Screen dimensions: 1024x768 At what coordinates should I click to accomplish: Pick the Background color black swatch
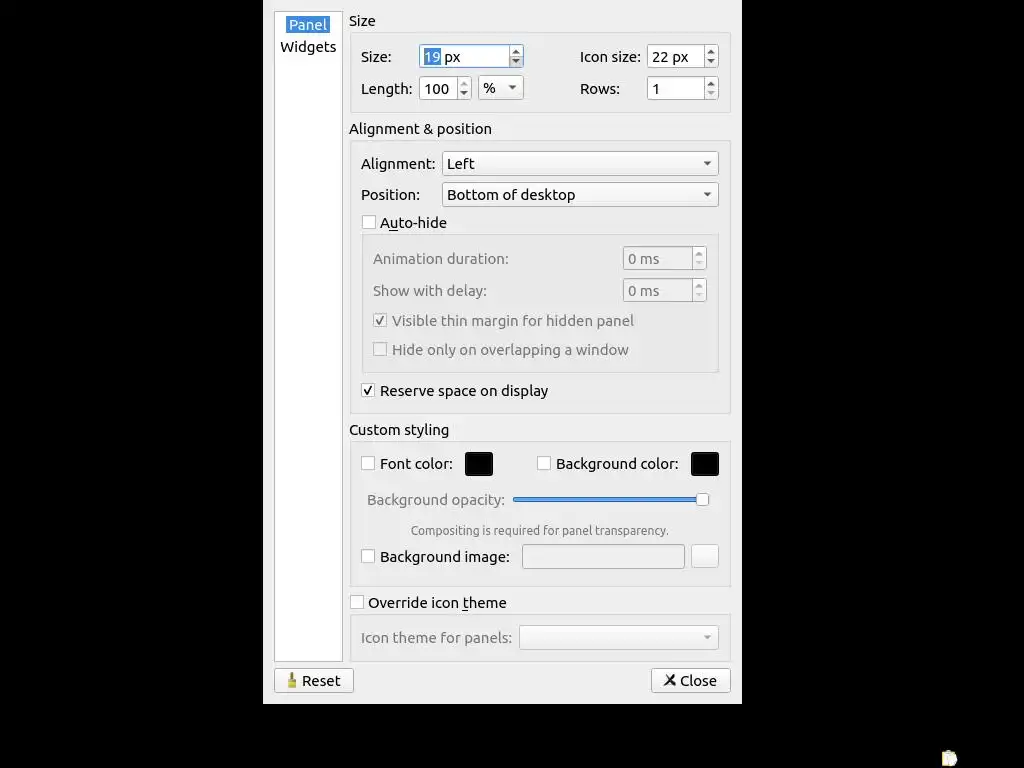coord(705,464)
